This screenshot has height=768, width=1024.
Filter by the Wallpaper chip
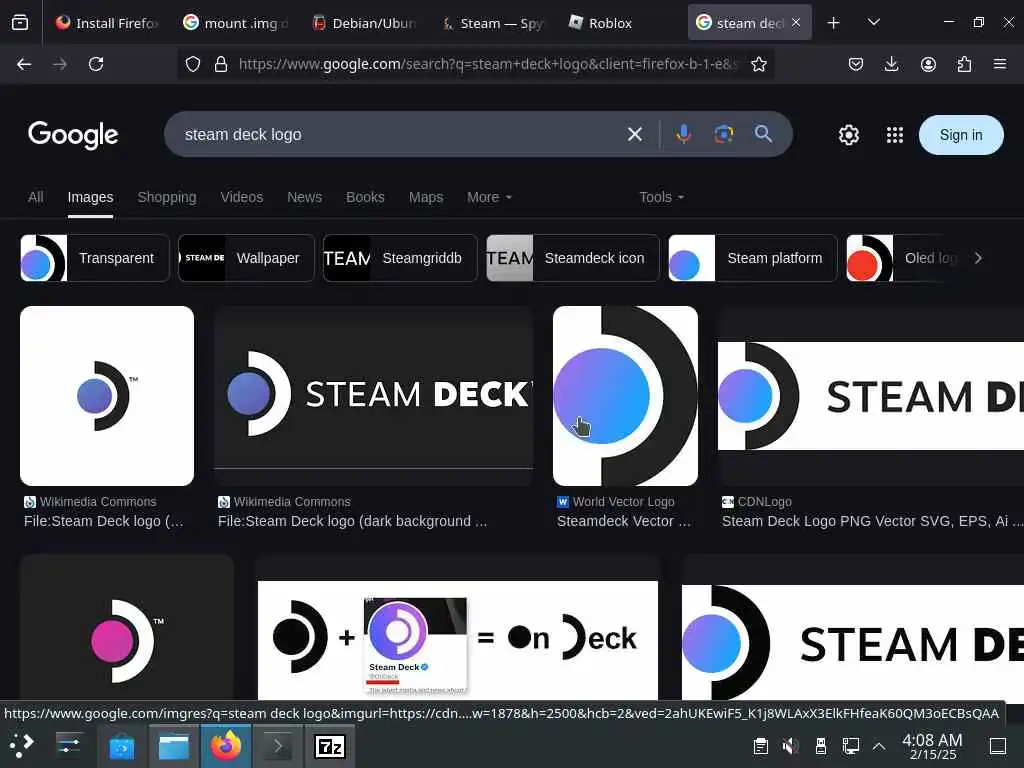(246, 258)
